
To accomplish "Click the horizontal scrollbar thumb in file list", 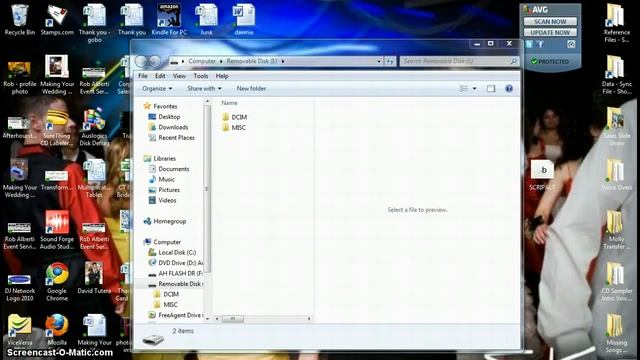I will (x=233, y=318).
